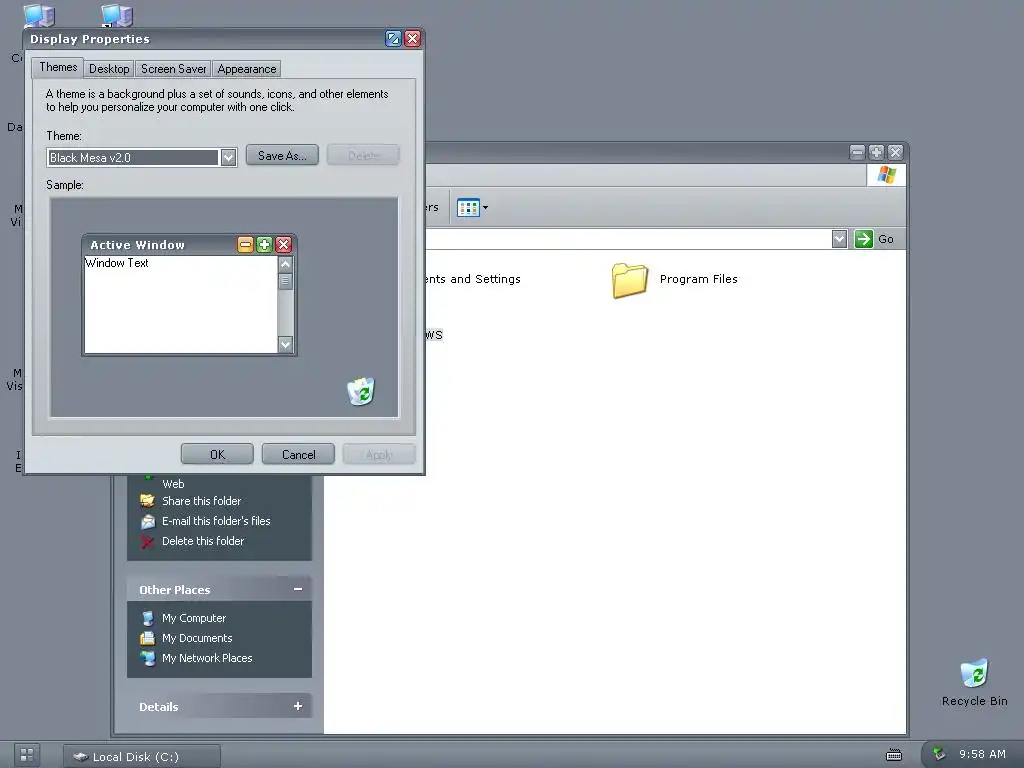The image size is (1024, 768).
Task: Click the greyed Apply button
Action: click(x=379, y=455)
